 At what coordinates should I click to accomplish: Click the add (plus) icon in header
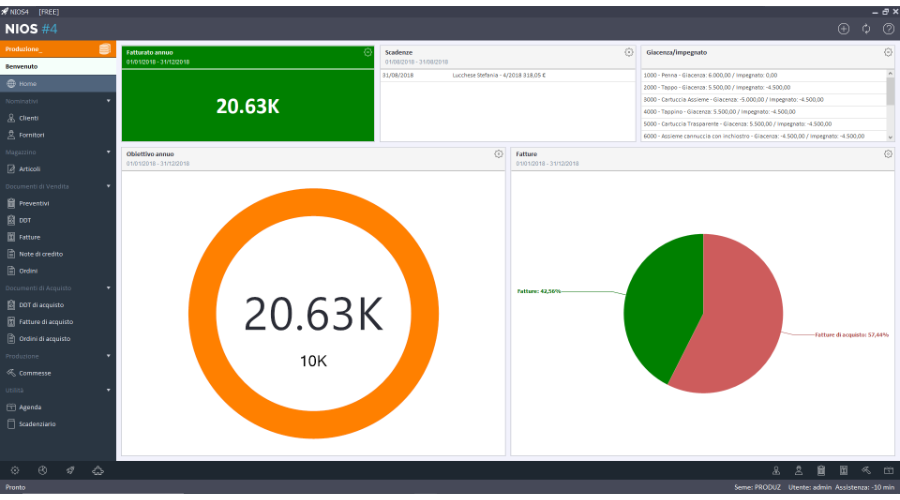coord(843,29)
